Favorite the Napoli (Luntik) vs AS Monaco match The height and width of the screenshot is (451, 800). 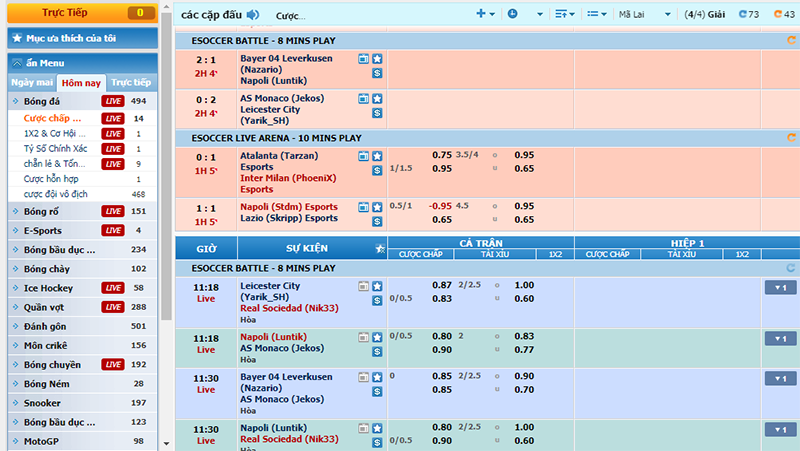click(377, 337)
